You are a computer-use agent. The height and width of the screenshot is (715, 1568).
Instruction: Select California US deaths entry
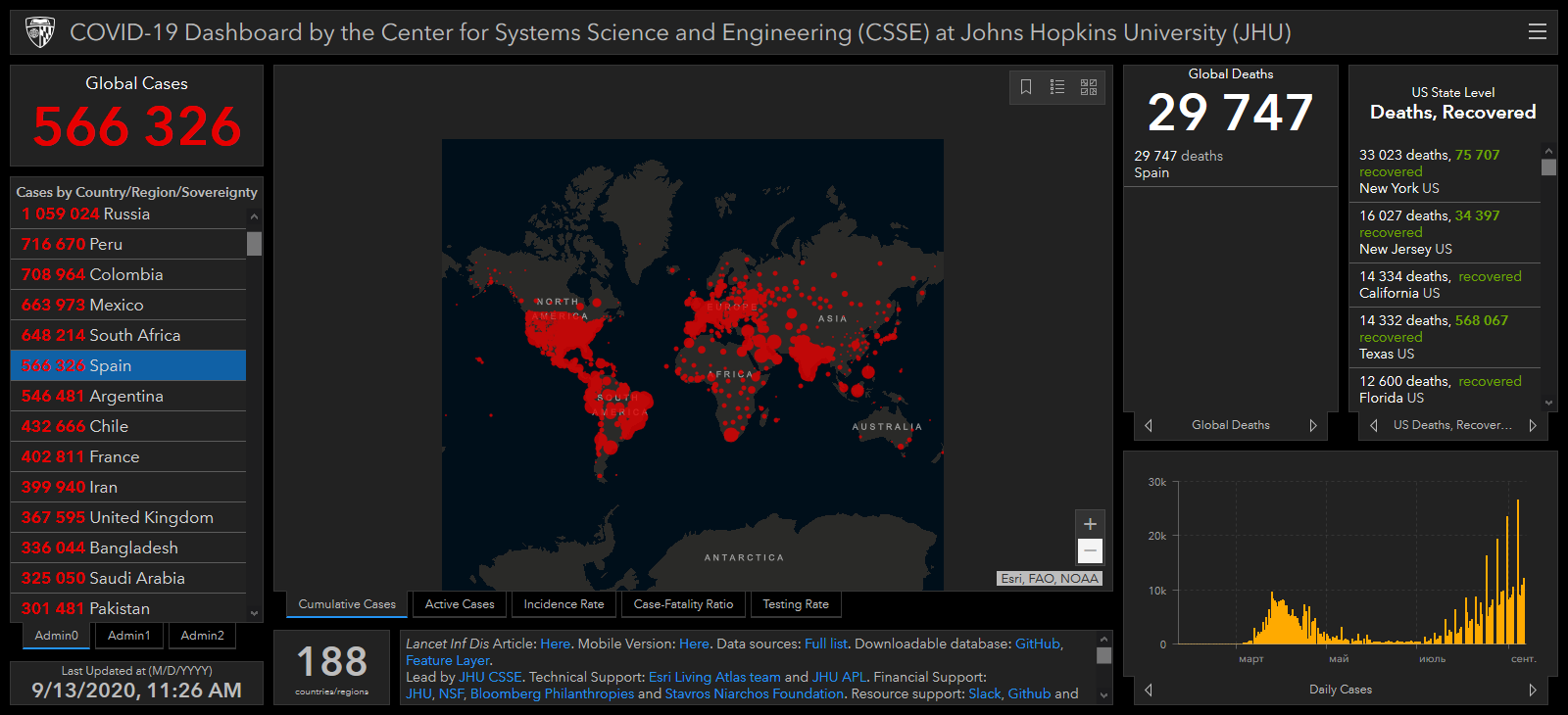(x=1445, y=285)
